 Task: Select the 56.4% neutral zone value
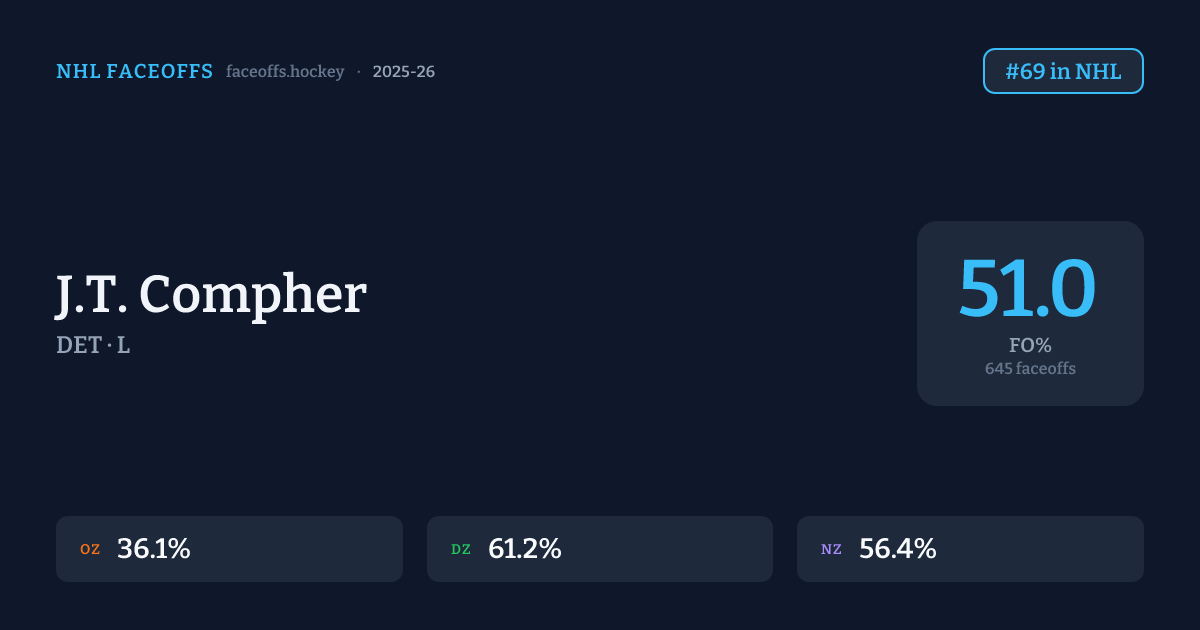[x=897, y=549]
